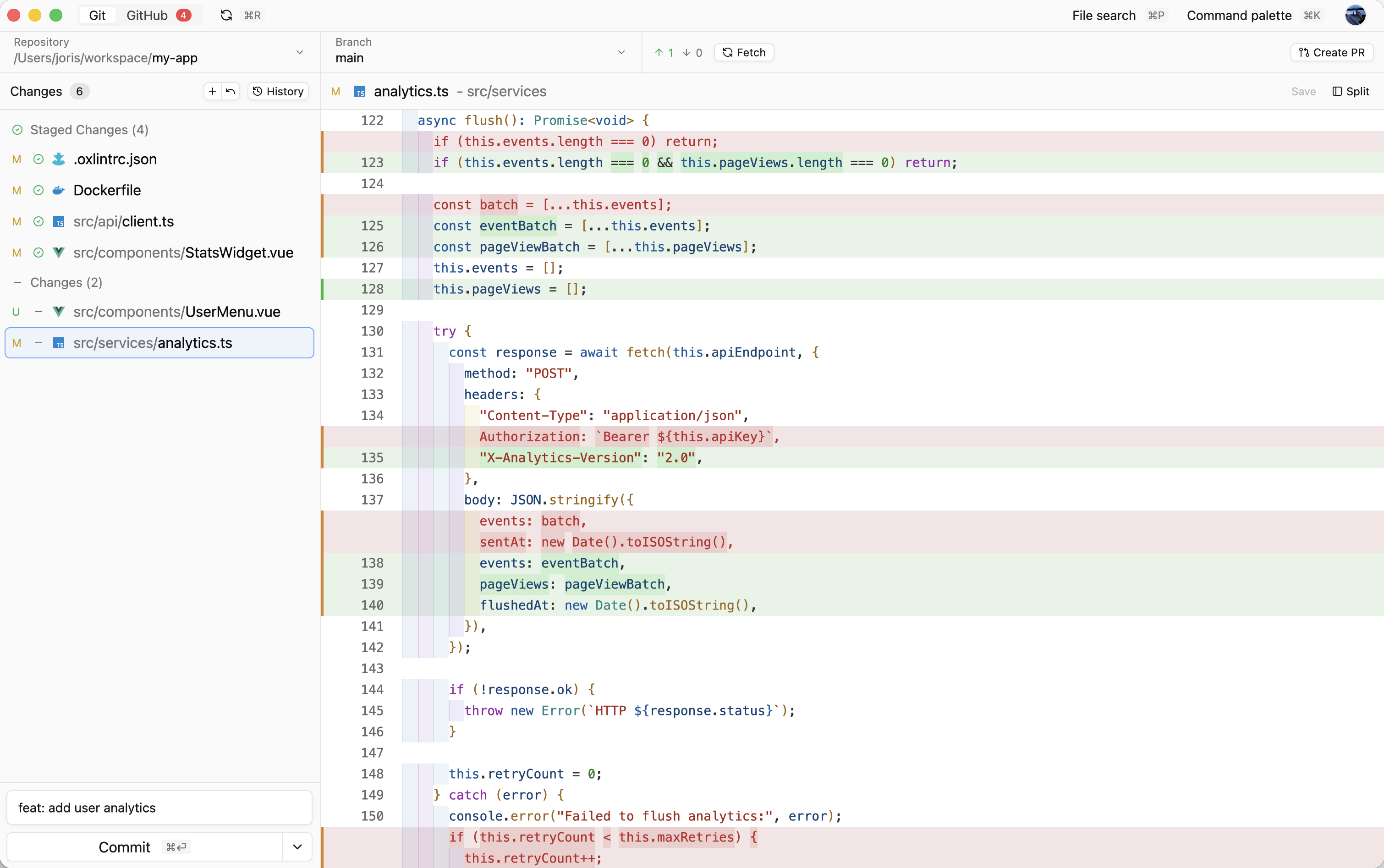Screen dimensions: 1384x868
Task: Unstage StatsWidget.vue using its check toggle
Action: pos(38,253)
